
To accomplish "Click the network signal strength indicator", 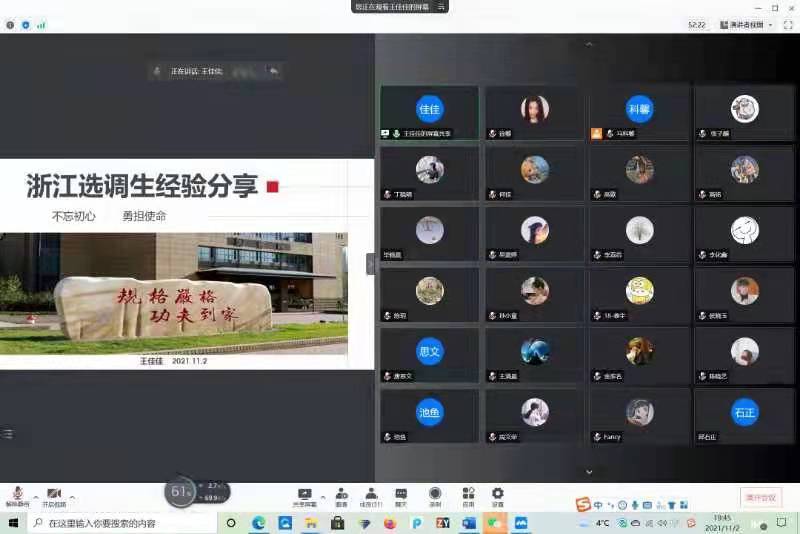I will click(41, 24).
